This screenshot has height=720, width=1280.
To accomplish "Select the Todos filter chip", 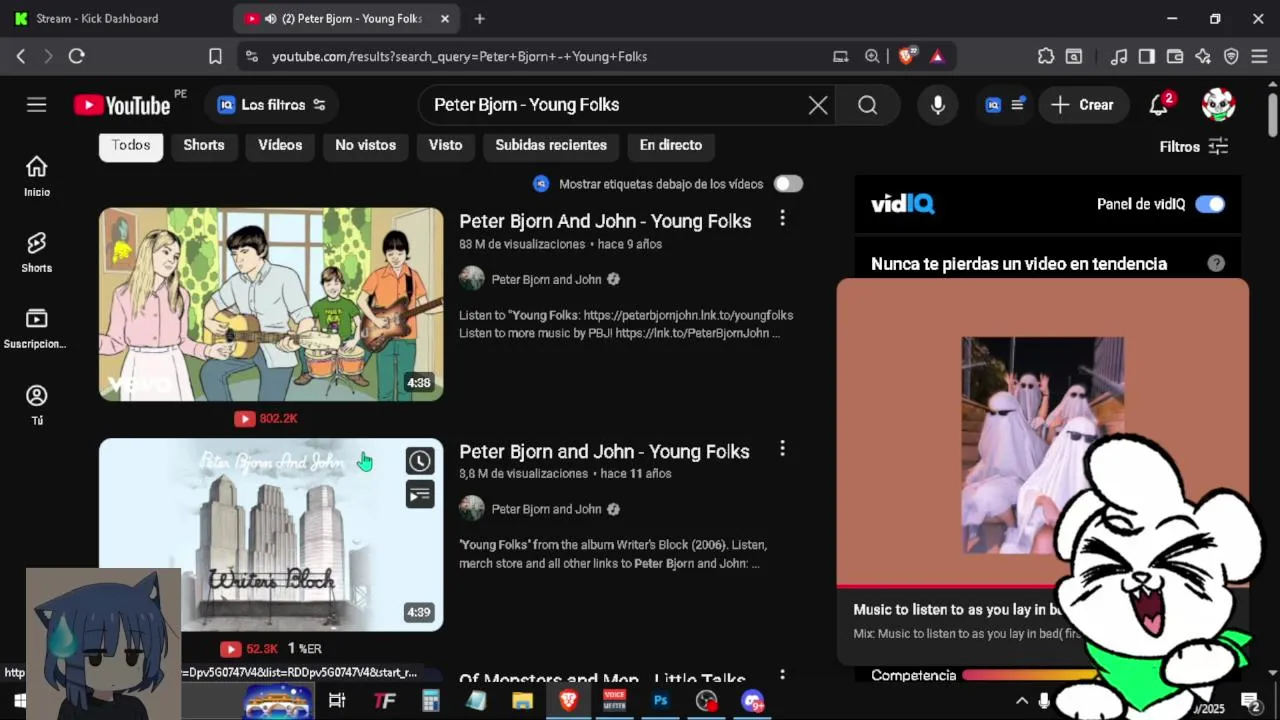I will [x=131, y=145].
